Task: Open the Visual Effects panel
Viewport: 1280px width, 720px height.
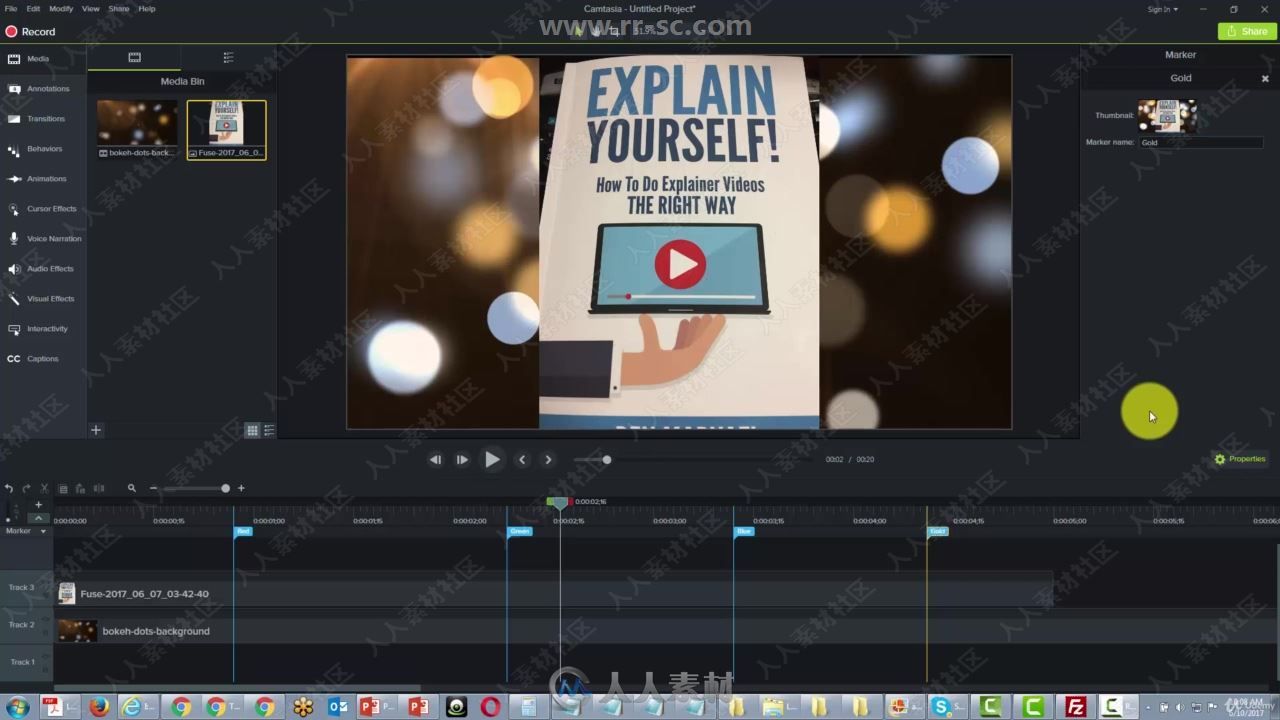Action: [x=43, y=299]
